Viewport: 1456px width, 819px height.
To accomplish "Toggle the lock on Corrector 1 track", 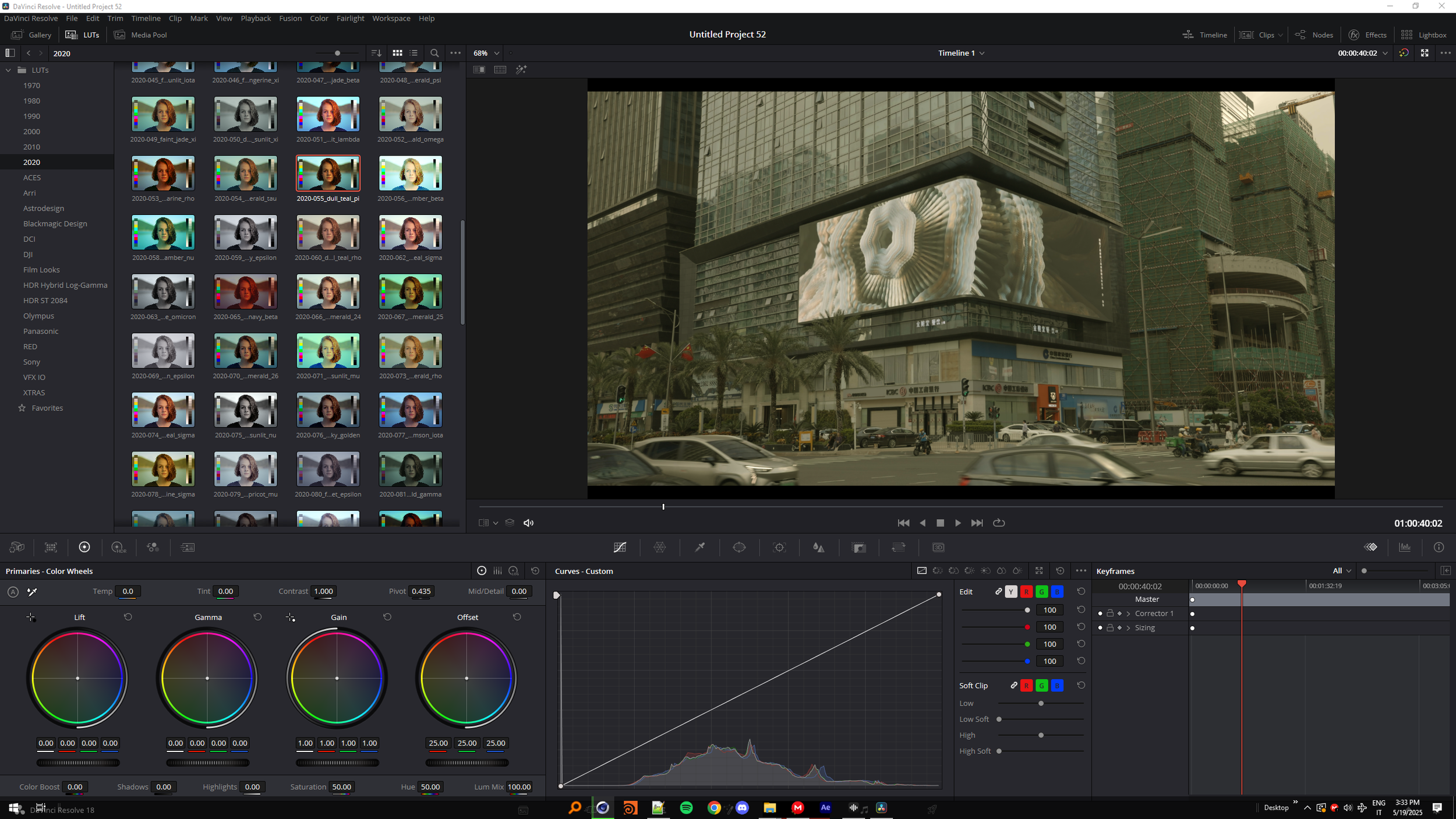I will coord(1109,613).
